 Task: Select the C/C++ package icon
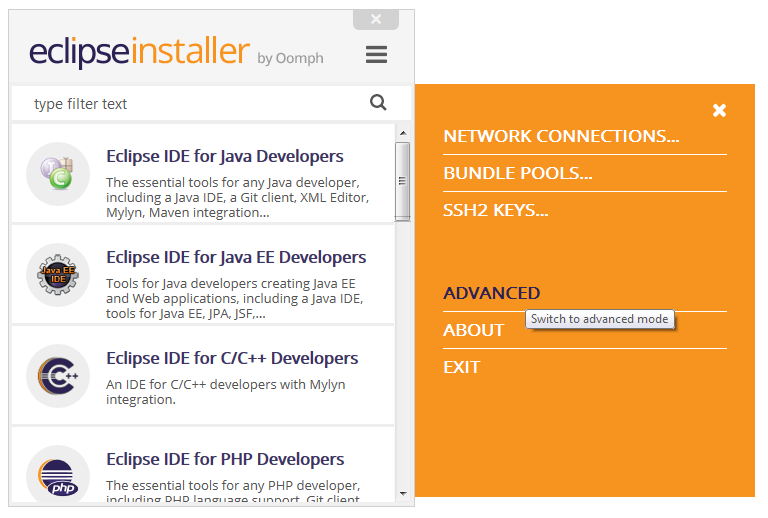tap(58, 376)
